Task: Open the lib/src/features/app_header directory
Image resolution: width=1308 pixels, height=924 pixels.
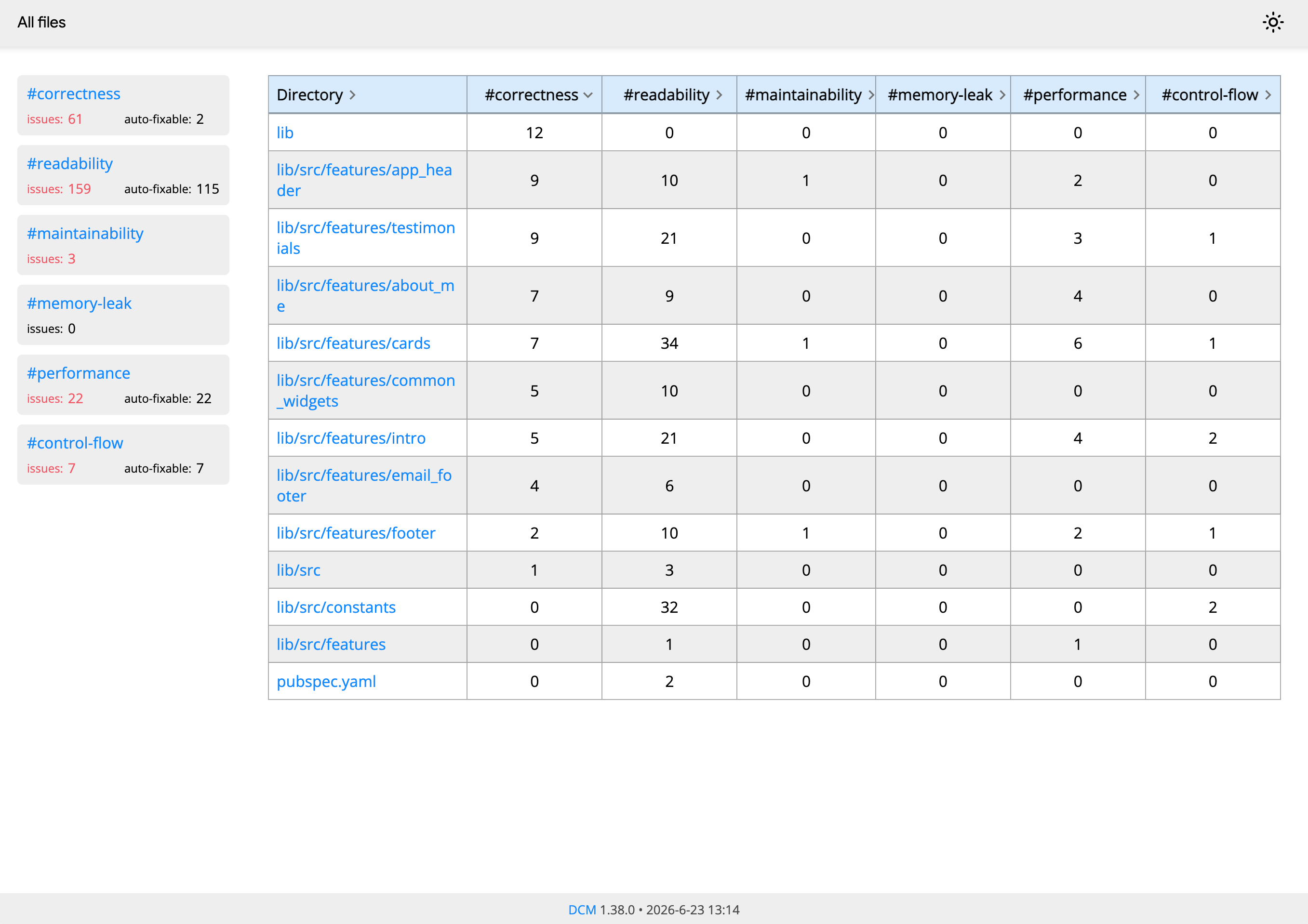Action: pos(365,180)
